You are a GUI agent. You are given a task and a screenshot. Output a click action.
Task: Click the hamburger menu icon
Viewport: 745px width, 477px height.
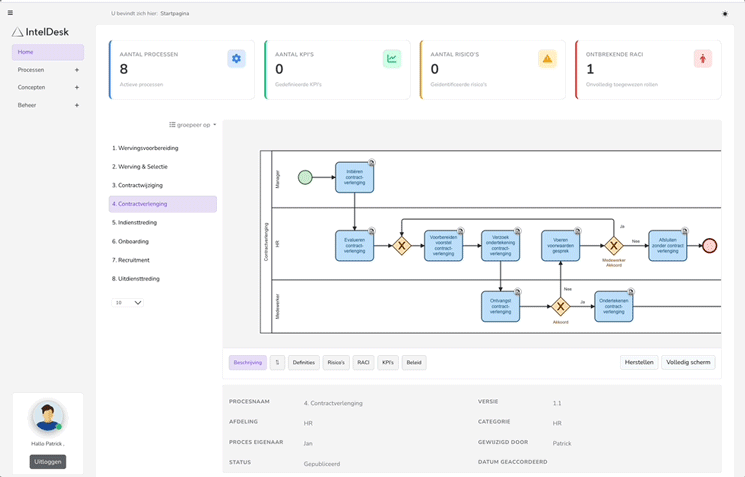click(x=10, y=14)
